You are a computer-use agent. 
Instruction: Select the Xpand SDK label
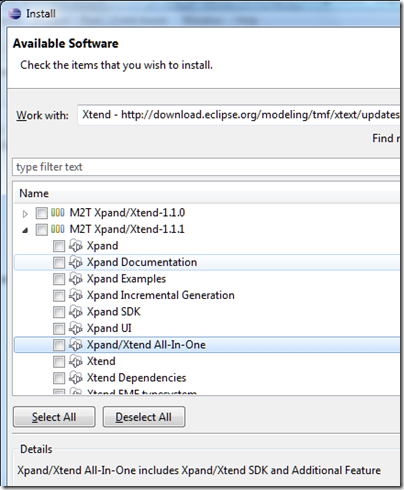[x=114, y=312]
